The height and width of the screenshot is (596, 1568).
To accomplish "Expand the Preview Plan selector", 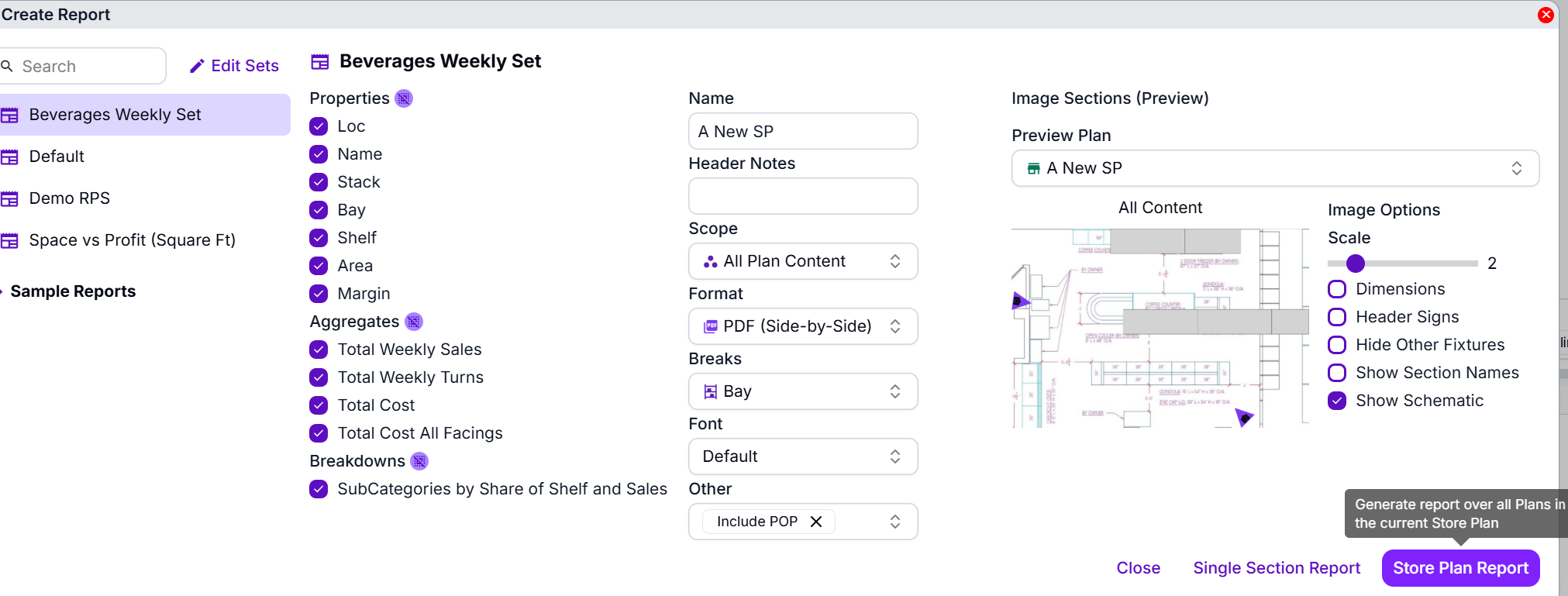I will click(1275, 168).
